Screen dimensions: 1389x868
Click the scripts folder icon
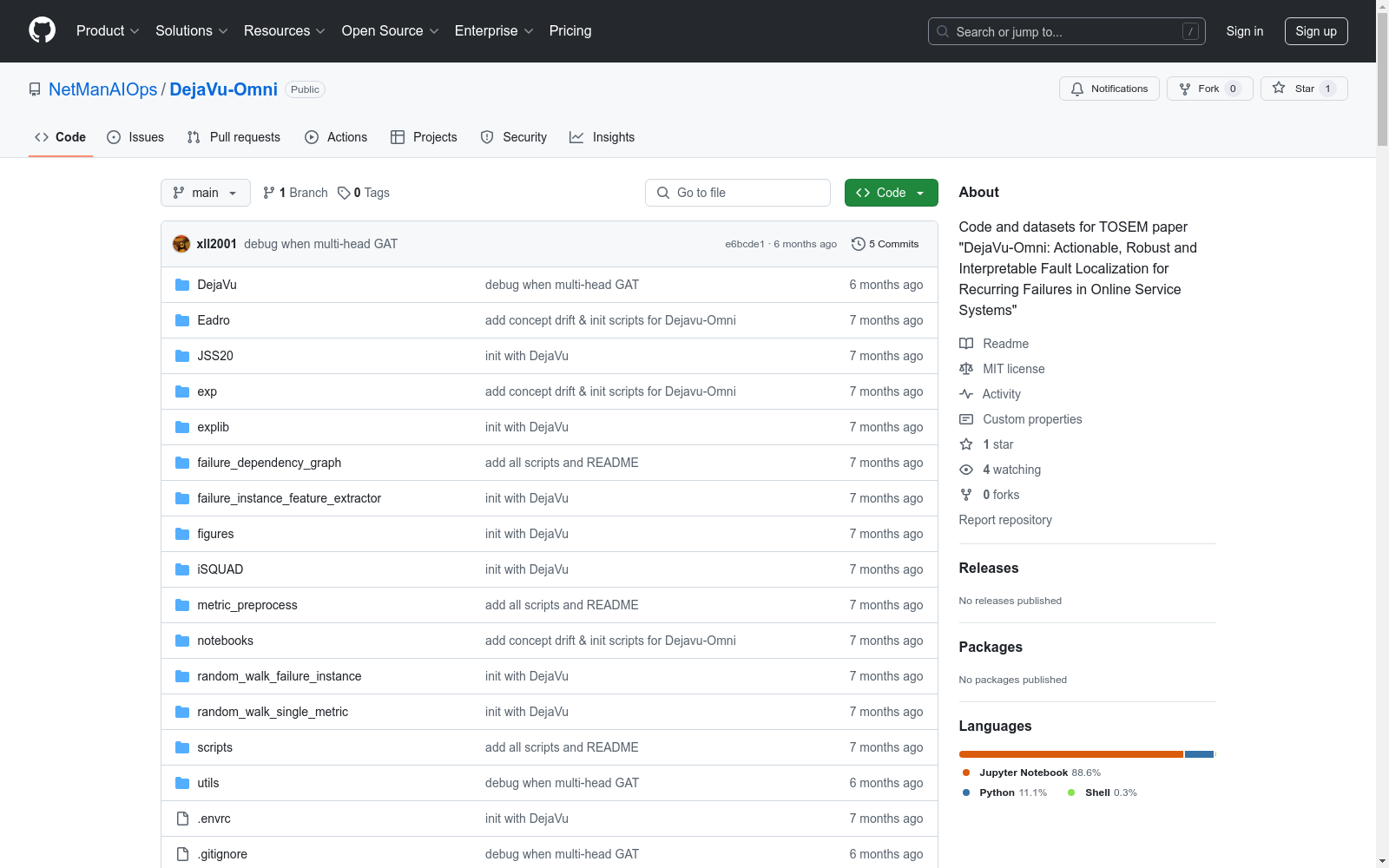[182, 747]
